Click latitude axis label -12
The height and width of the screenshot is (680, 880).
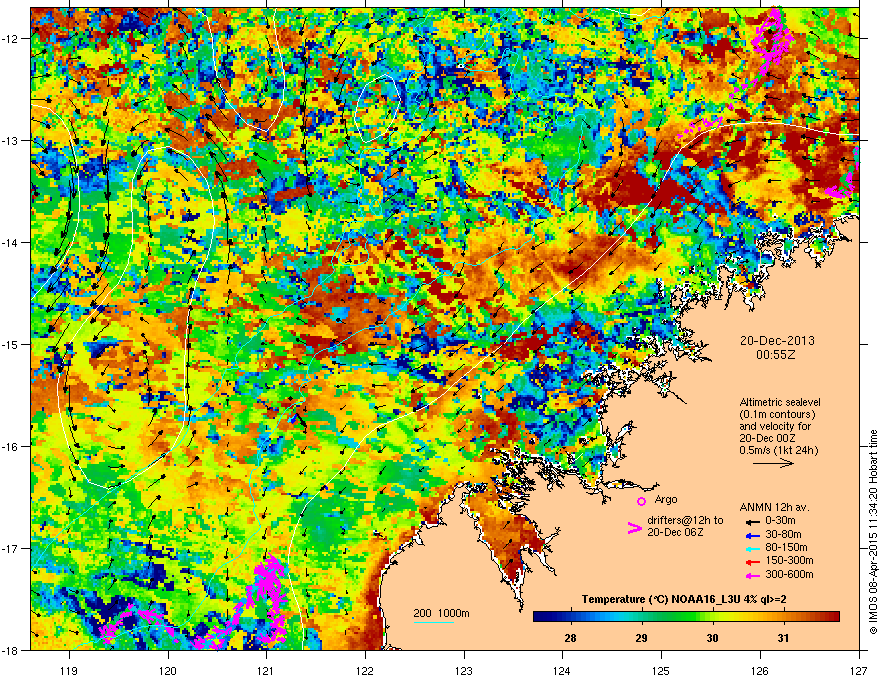tap(11, 39)
